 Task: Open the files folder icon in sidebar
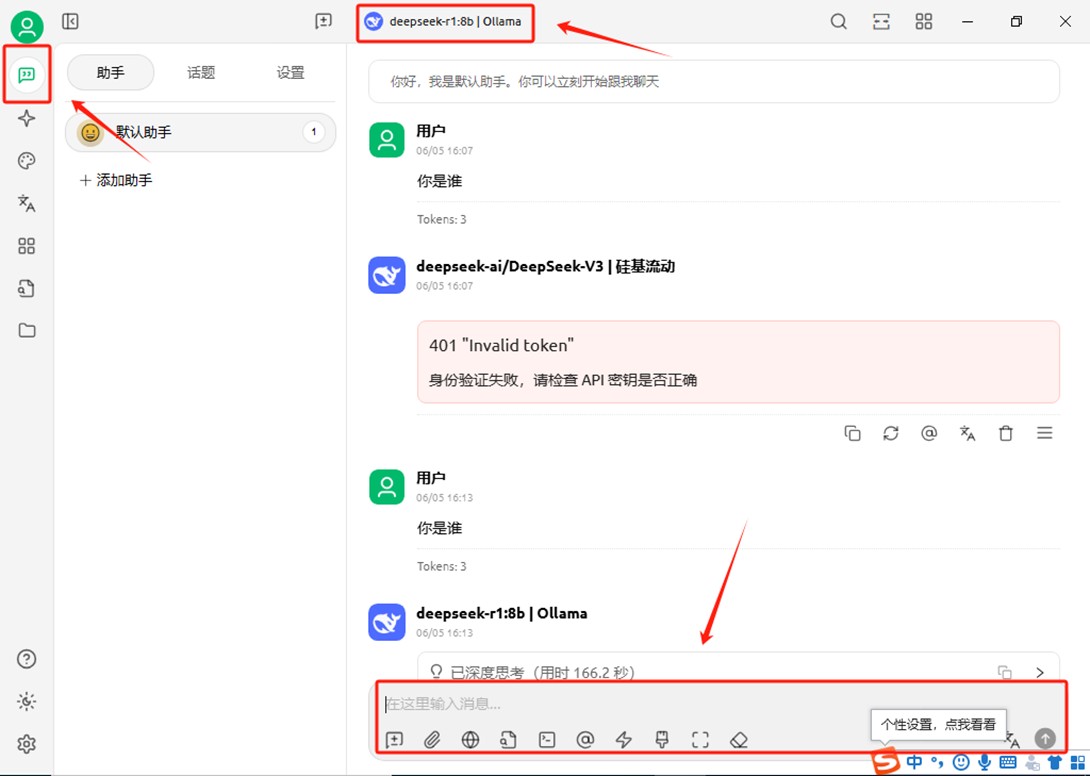coord(26,330)
